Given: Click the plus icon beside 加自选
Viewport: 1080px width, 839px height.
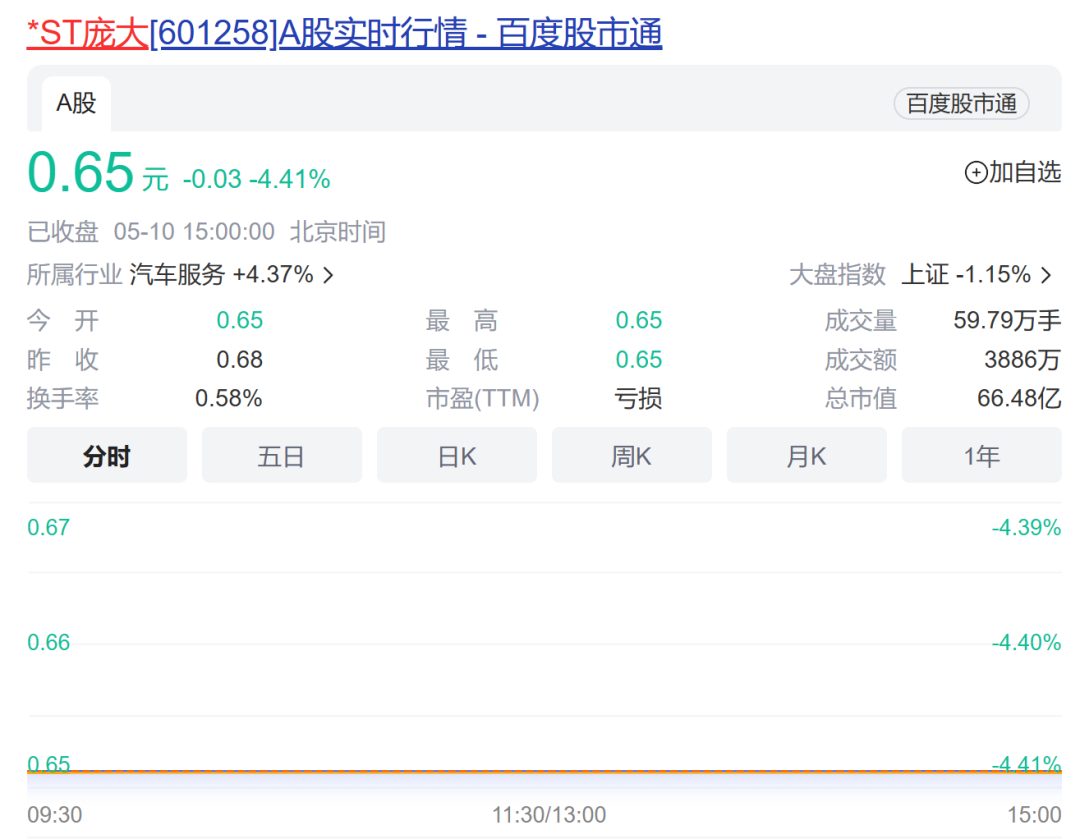Looking at the screenshot, I should tap(976, 172).
